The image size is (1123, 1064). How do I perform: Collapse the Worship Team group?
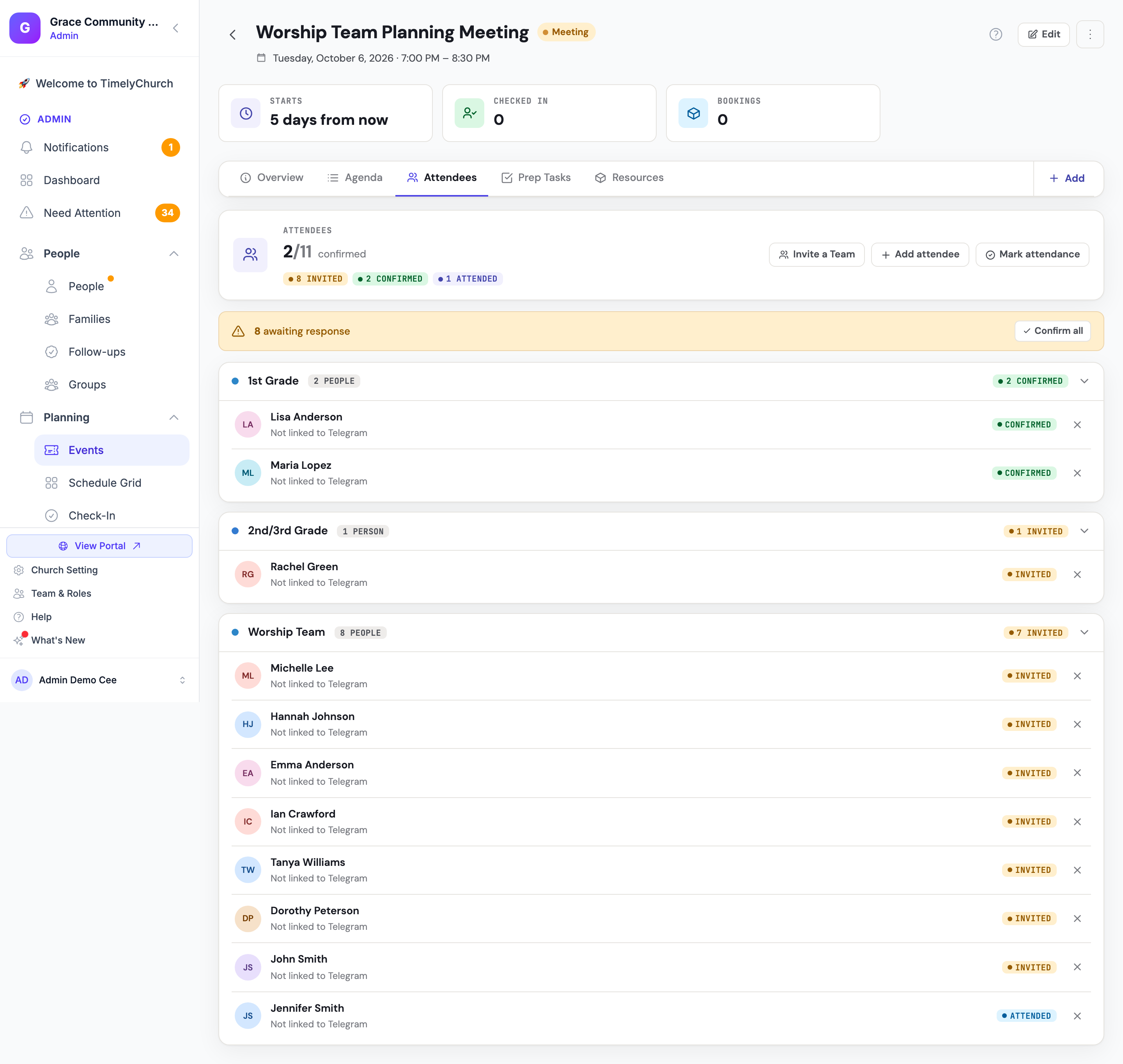(1084, 632)
